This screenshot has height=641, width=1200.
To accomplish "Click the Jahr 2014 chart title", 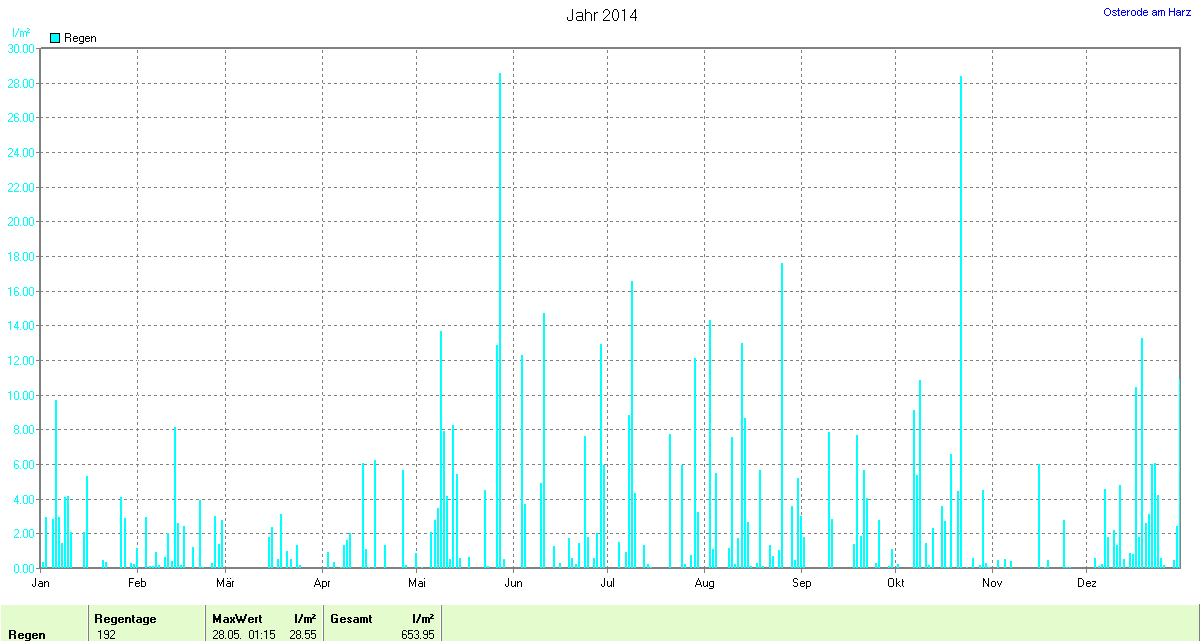I will 601,15.
